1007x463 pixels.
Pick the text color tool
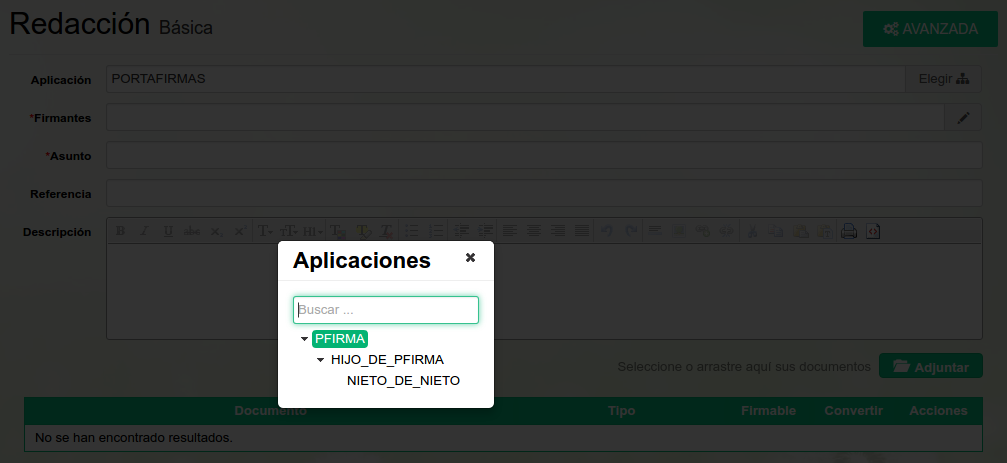(x=338, y=231)
